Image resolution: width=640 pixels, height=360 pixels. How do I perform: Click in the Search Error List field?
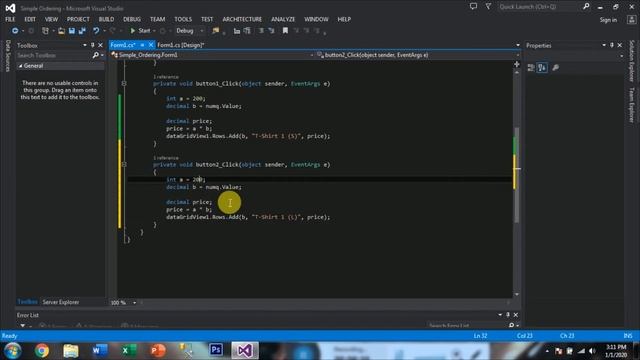466,326
